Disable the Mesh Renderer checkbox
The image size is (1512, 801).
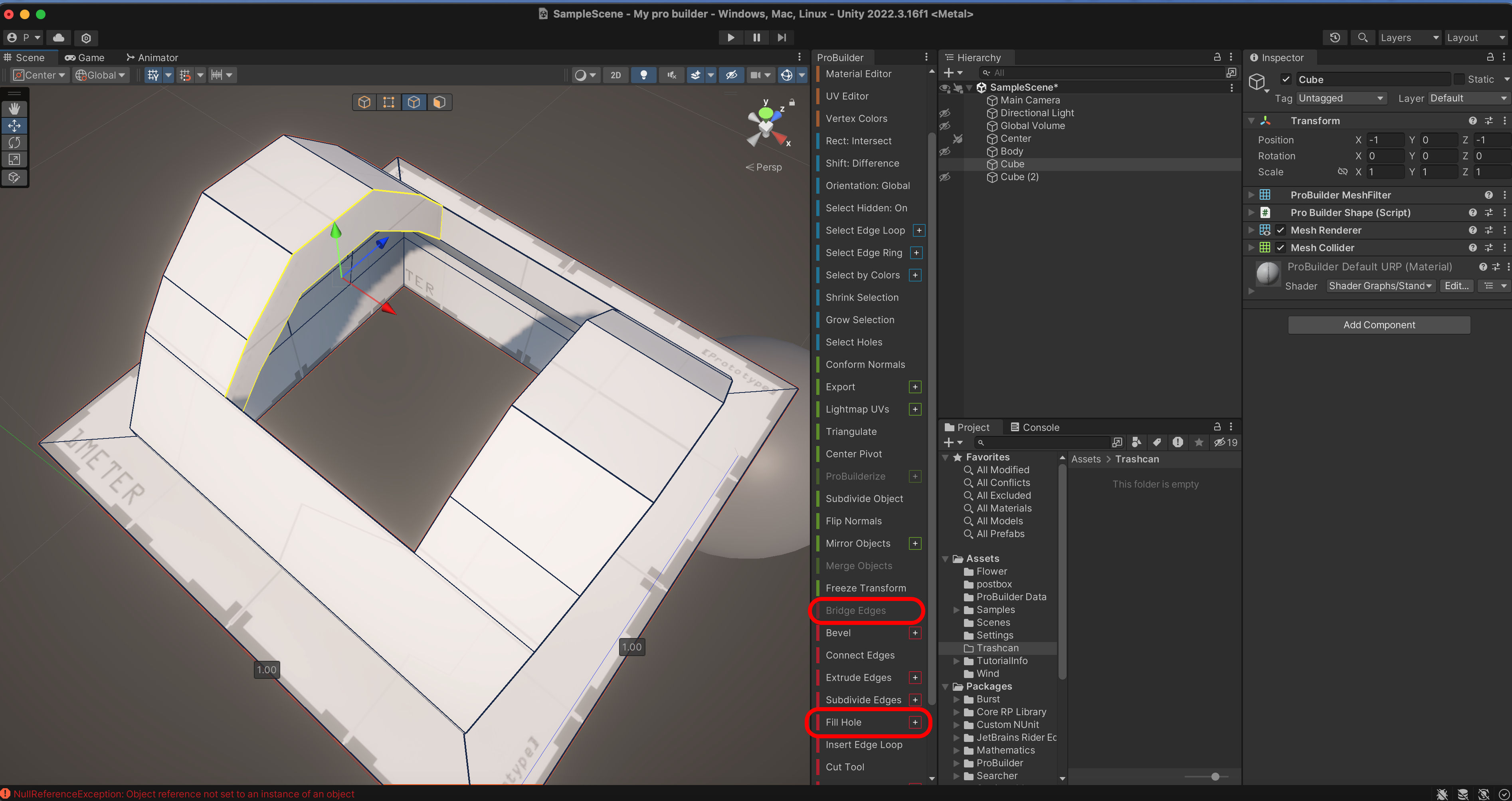(x=1281, y=230)
